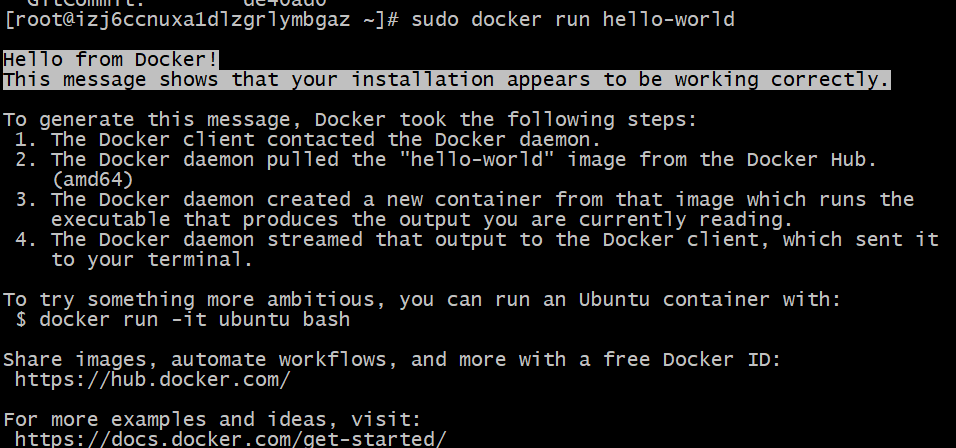The image size is (956, 448).
Task: Click the "To try something more ambitious" line
Action: tap(422, 300)
